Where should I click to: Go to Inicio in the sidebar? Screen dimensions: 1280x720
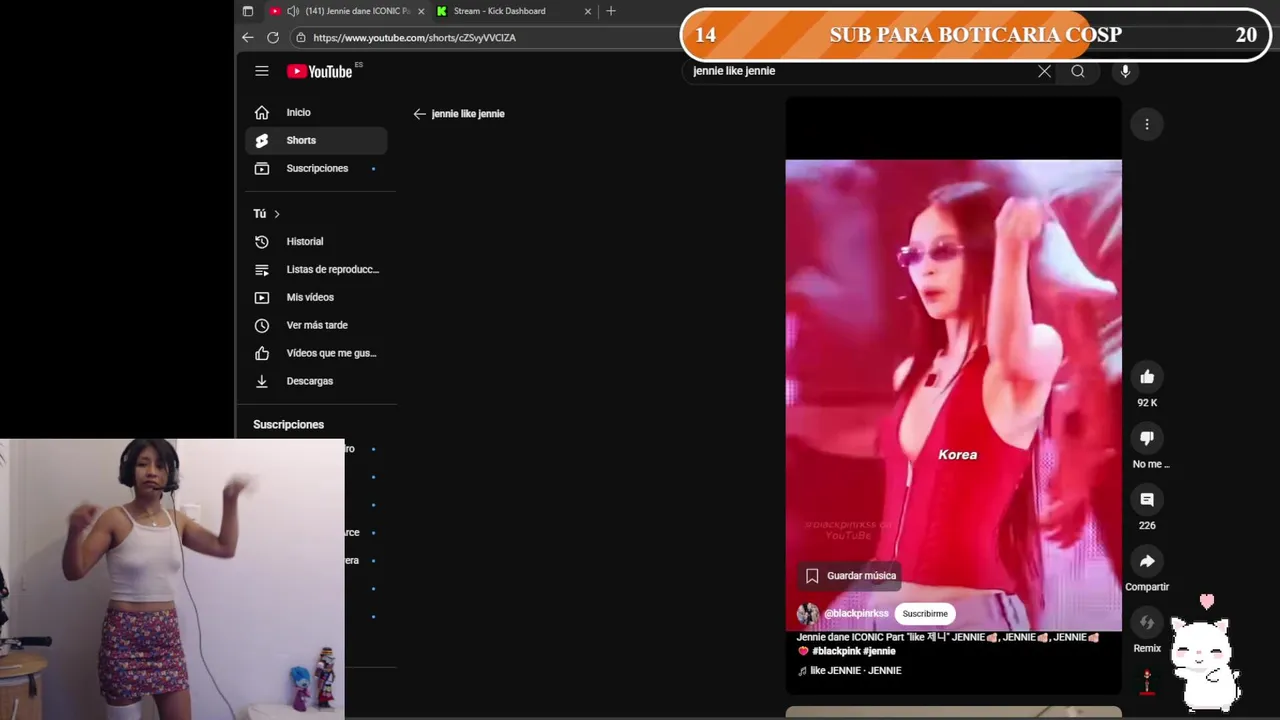tap(316, 112)
